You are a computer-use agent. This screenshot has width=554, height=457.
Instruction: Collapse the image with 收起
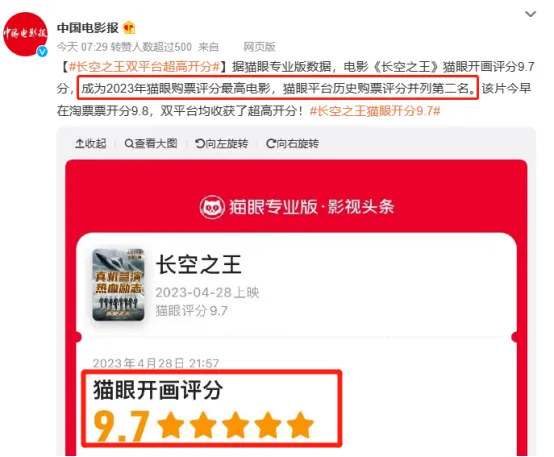pyautogui.click(x=90, y=143)
